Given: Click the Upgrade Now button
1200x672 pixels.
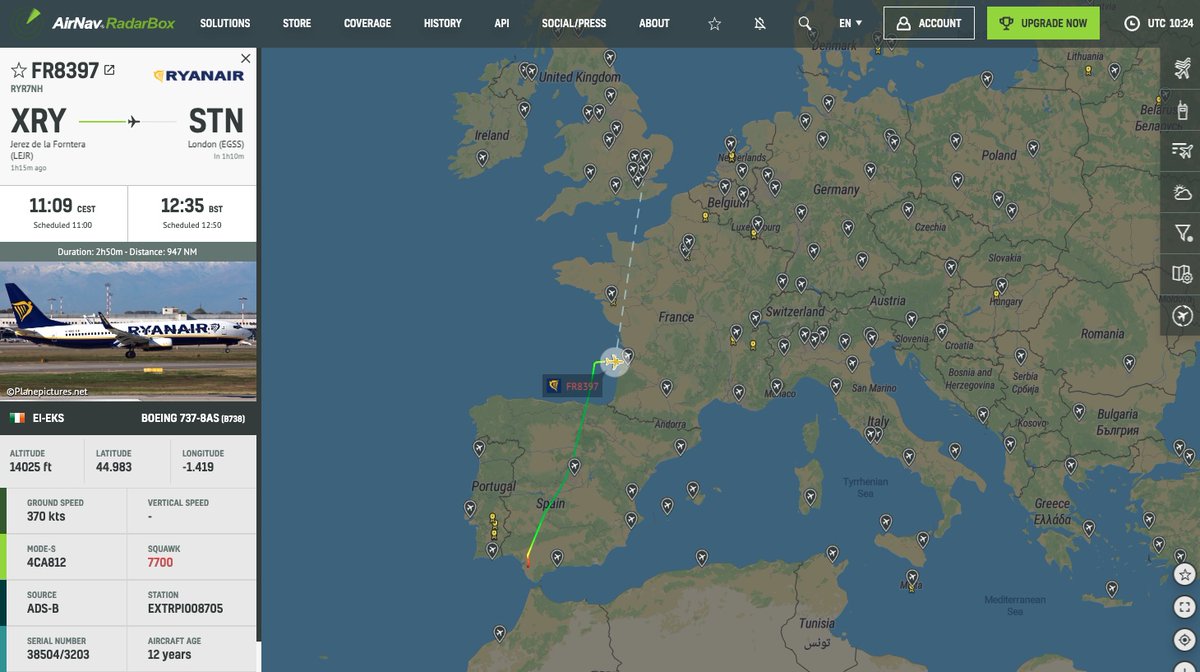Looking at the screenshot, I should click(1043, 23).
